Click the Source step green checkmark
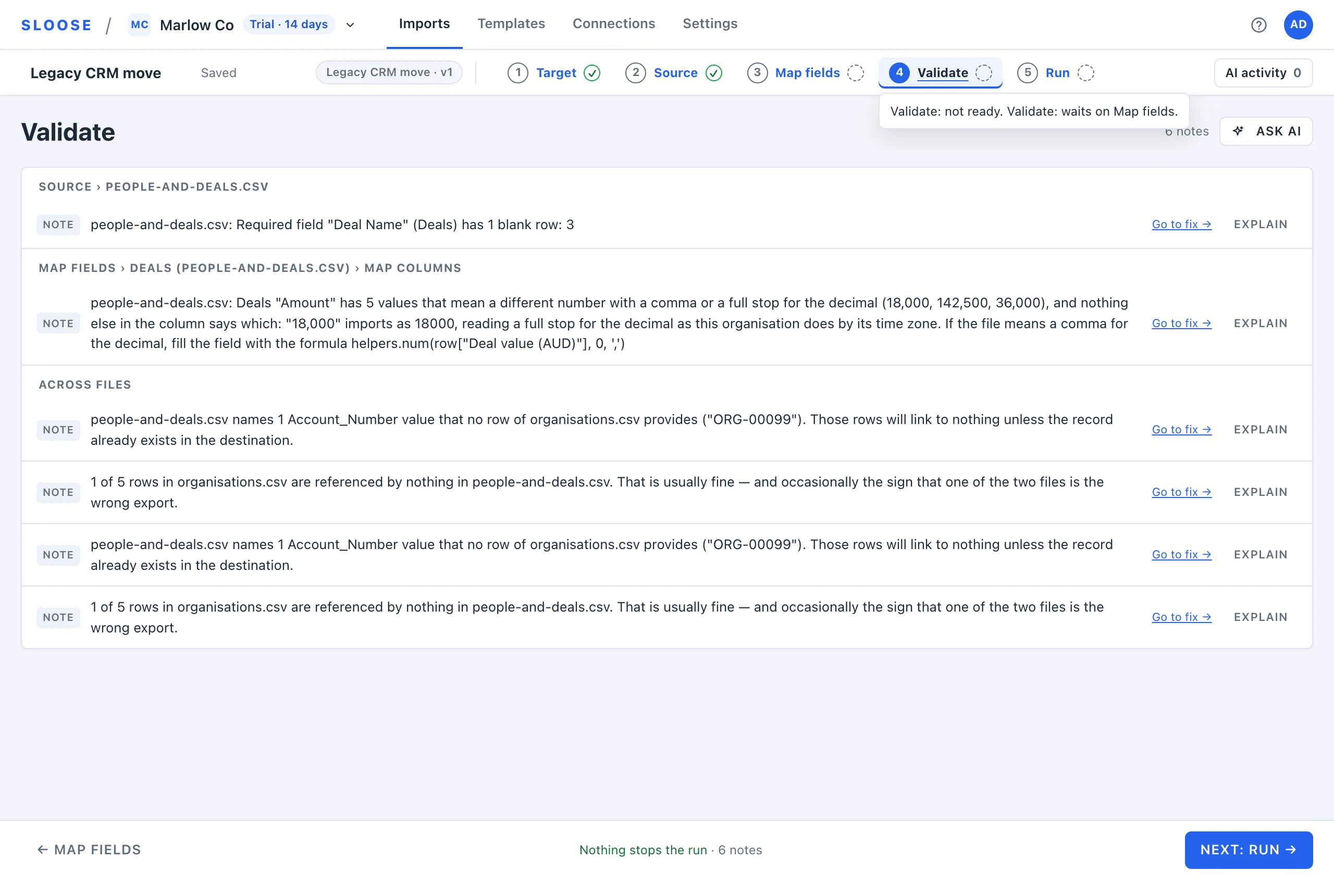The image size is (1334, 896). pyautogui.click(x=713, y=73)
